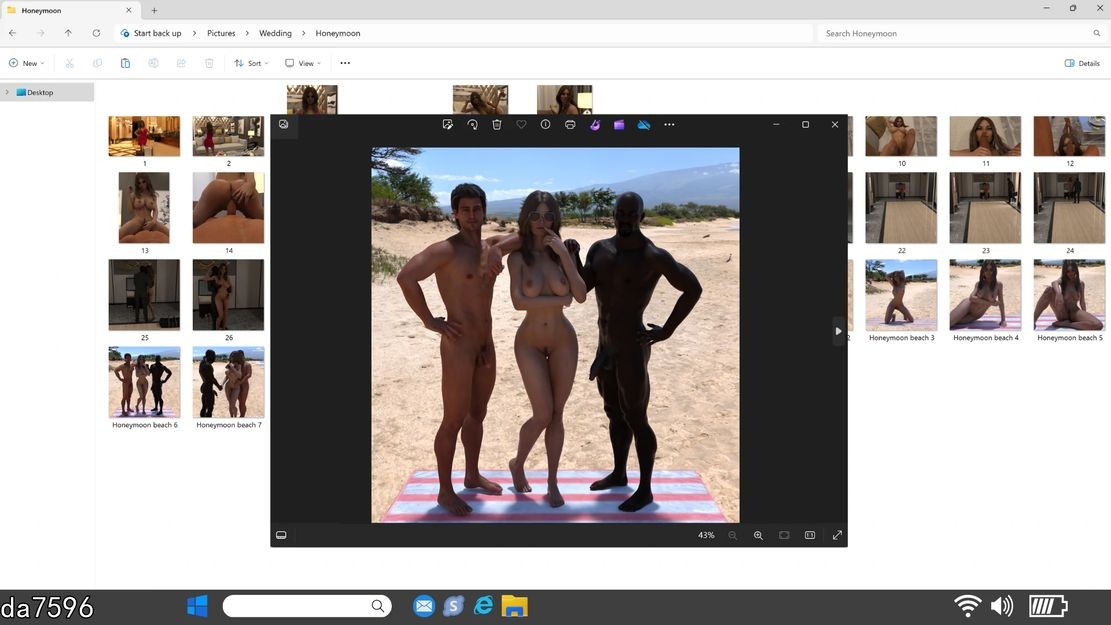
Task: Zoom out using the magnifier minus icon
Action: (x=733, y=535)
